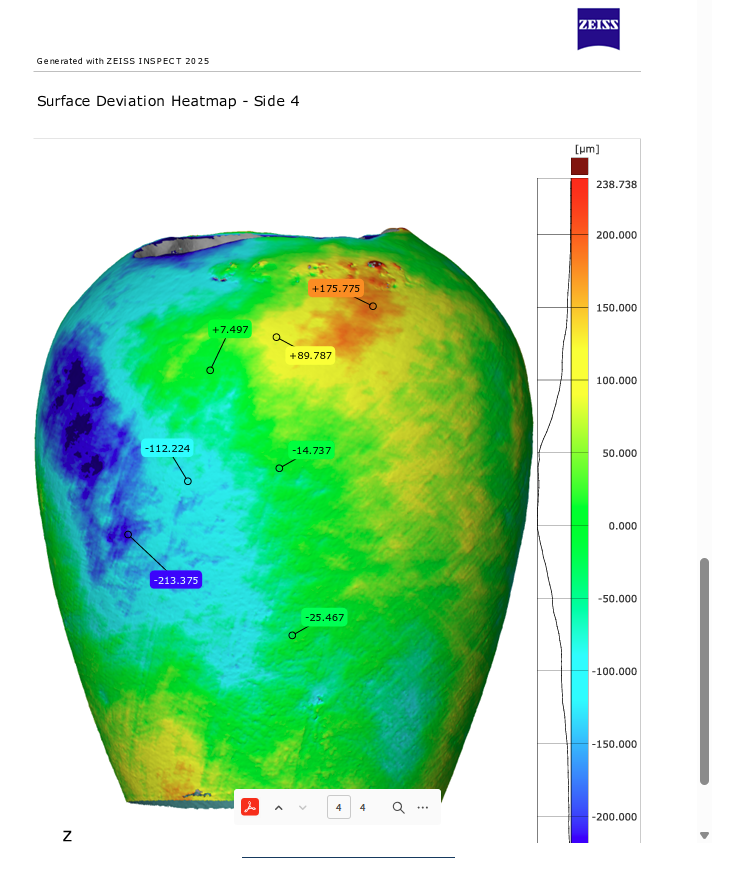Click the -112.224 deviation annotation
Viewport: 750px width, 869px height.
(x=167, y=448)
